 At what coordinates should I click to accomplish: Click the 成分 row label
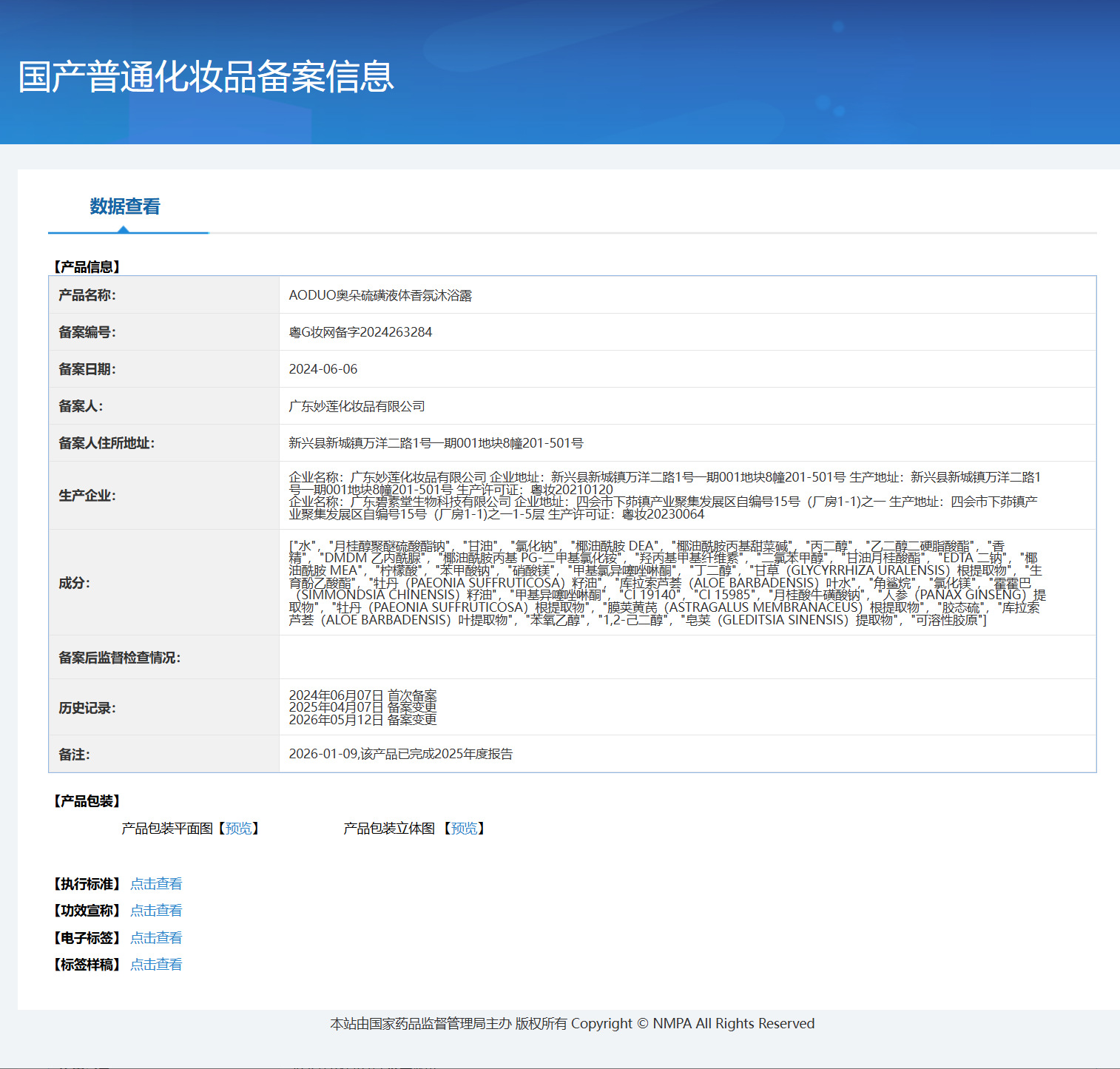[74, 583]
